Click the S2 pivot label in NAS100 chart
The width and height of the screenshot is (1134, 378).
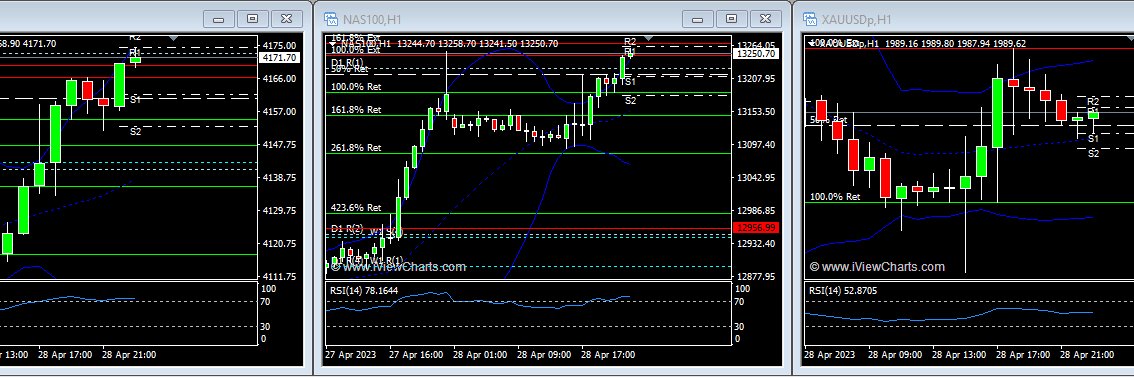631,100
